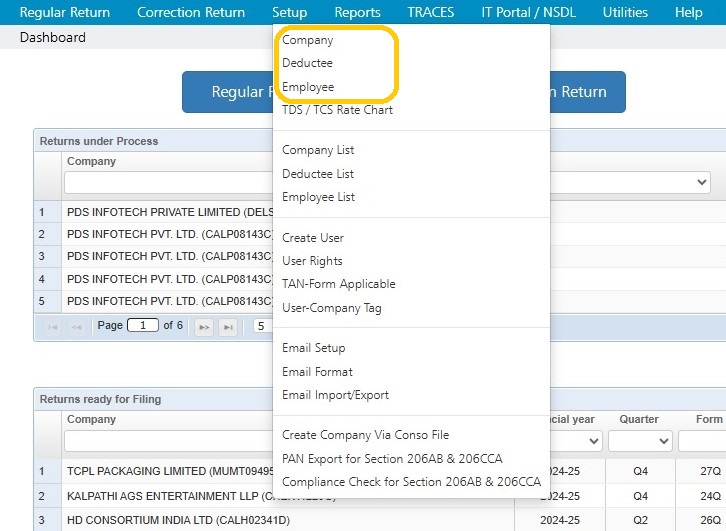This screenshot has width=726, height=531.
Task: Choose Create Company Via Conso File
Action: [365, 435]
